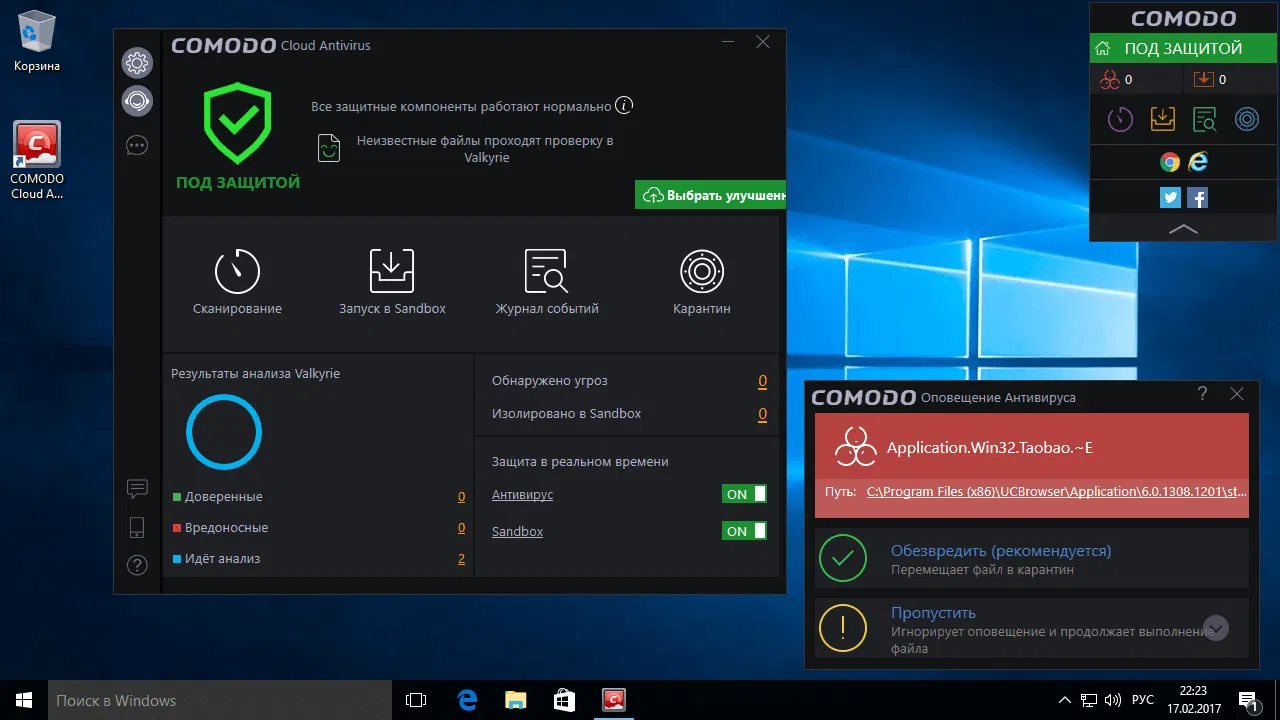The height and width of the screenshot is (720, 1280).
Task: Click the ПОД ЗАЩИТОЙ banner in widget
Action: pyautogui.click(x=1183, y=48)
